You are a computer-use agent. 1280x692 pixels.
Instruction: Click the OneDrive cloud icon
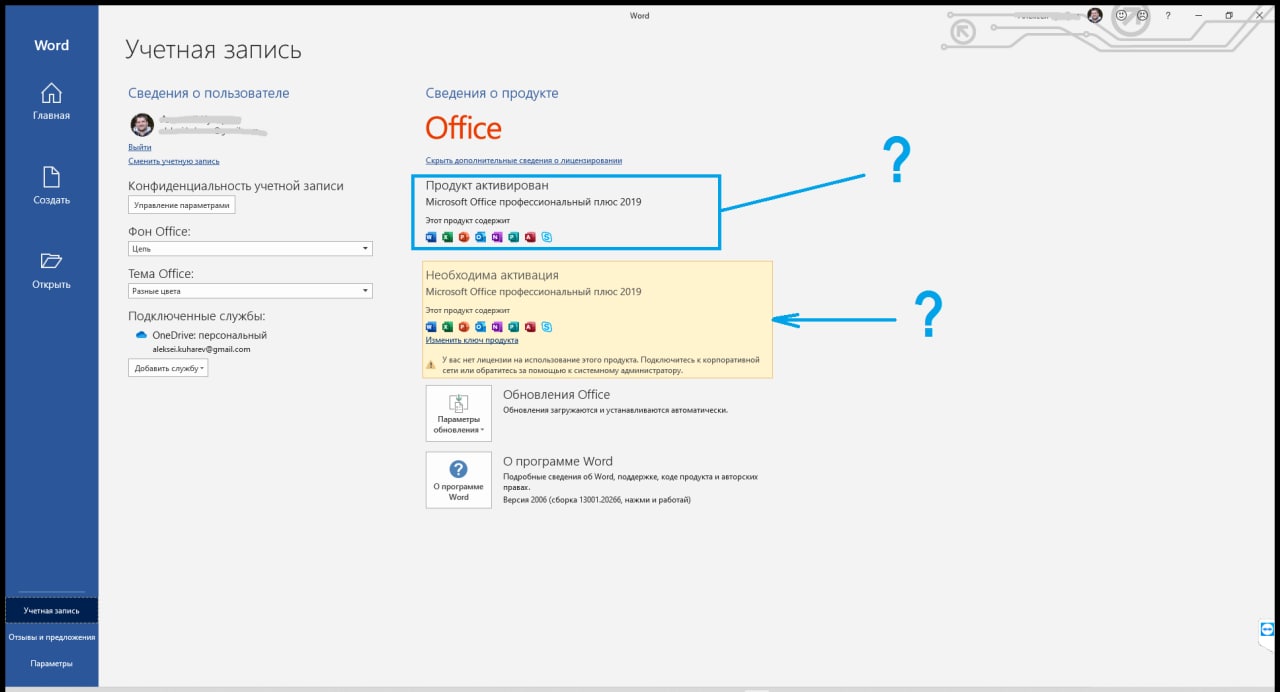pos(141,335)
